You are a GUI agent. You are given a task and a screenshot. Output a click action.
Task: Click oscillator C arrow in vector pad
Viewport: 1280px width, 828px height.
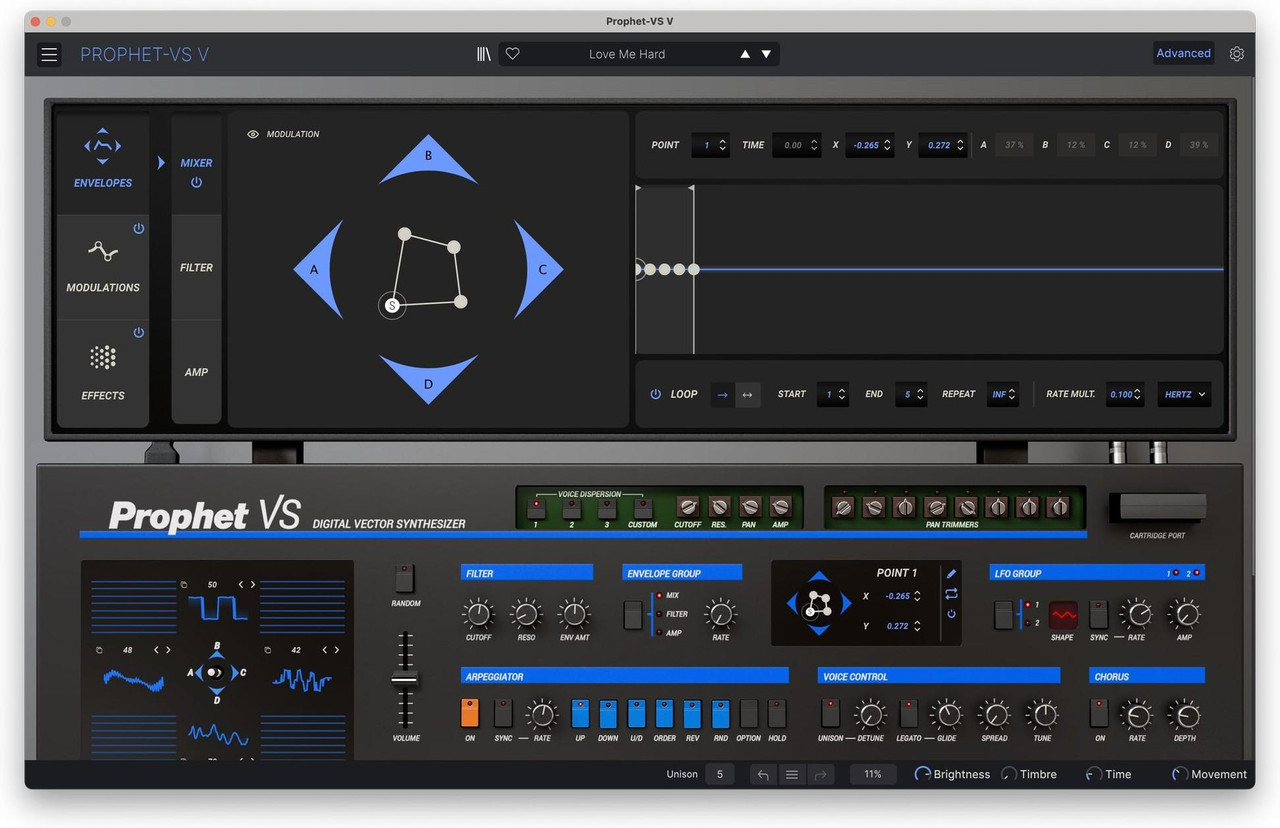[538, 270]
